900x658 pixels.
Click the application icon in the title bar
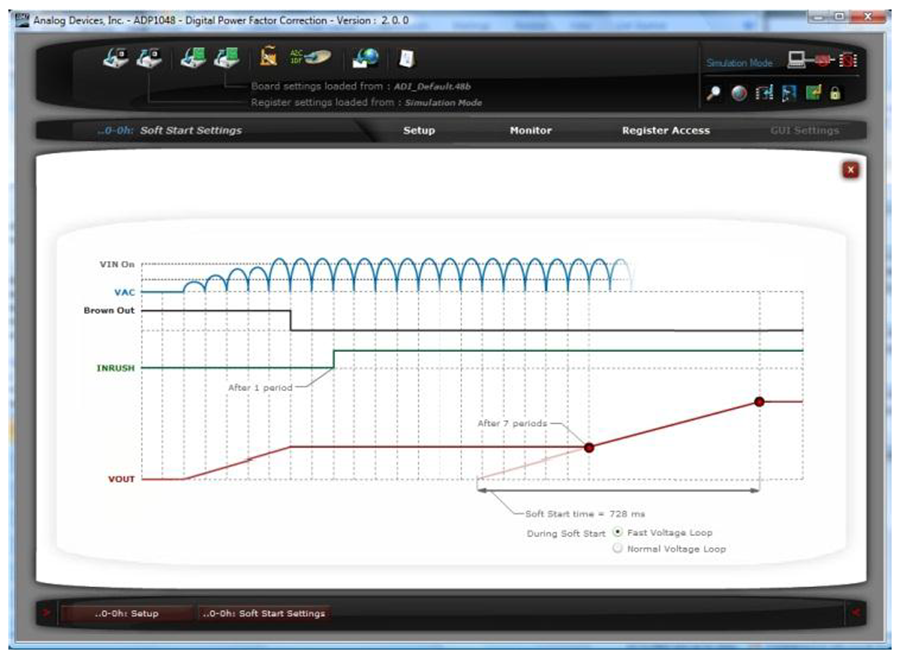point(22,20)
